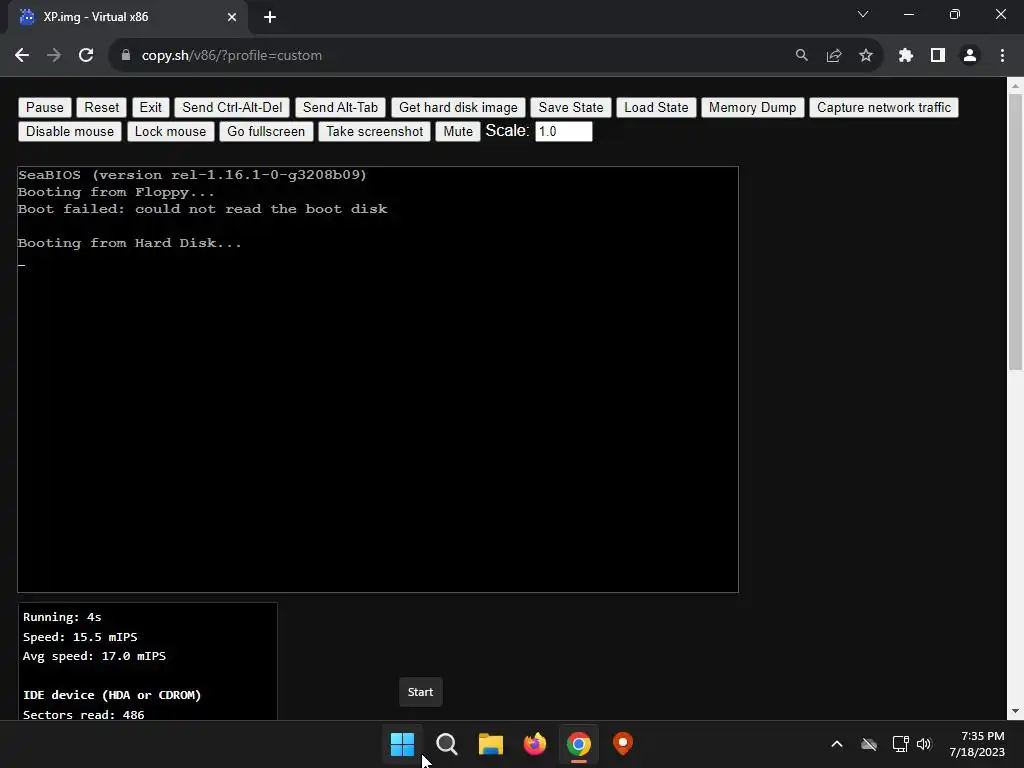Screen dimensions: 1024x768
Task: Exit the emulator
Action: [x=150, y=107]
